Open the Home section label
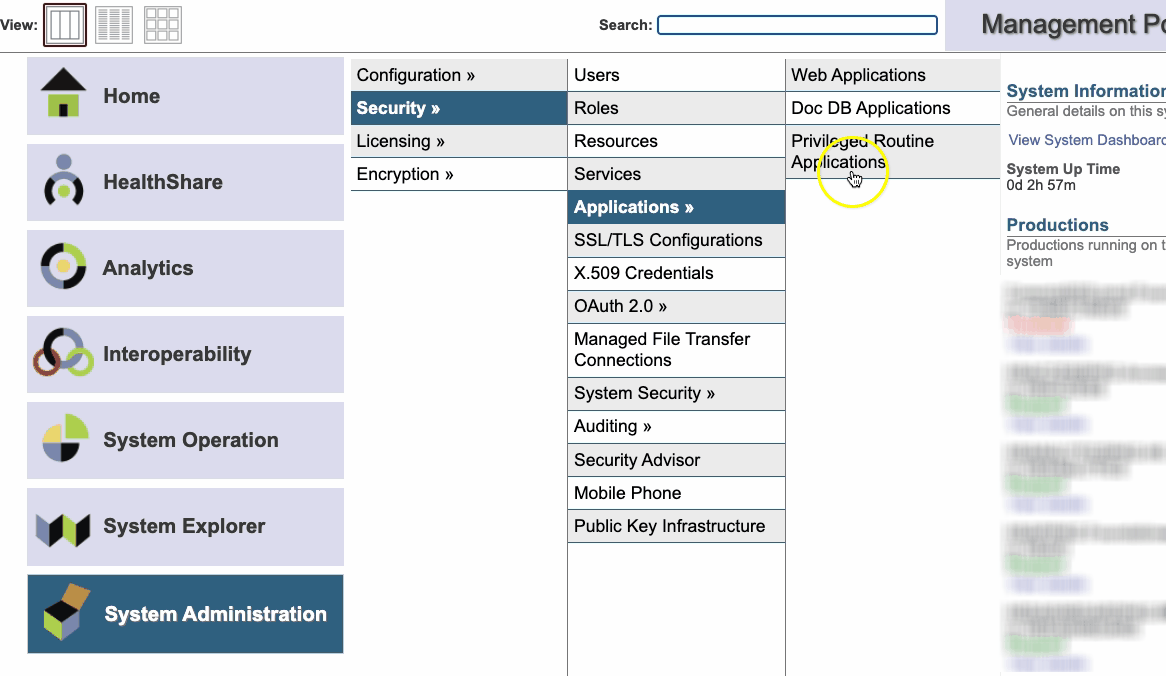 (x=132, y=96)
